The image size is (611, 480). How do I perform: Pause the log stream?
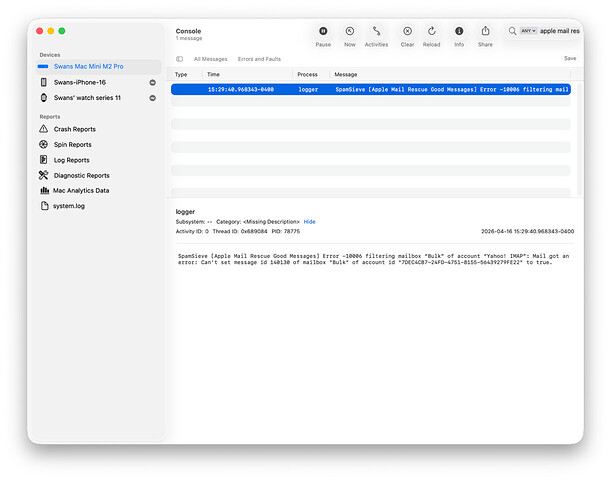tap(323, 32)
